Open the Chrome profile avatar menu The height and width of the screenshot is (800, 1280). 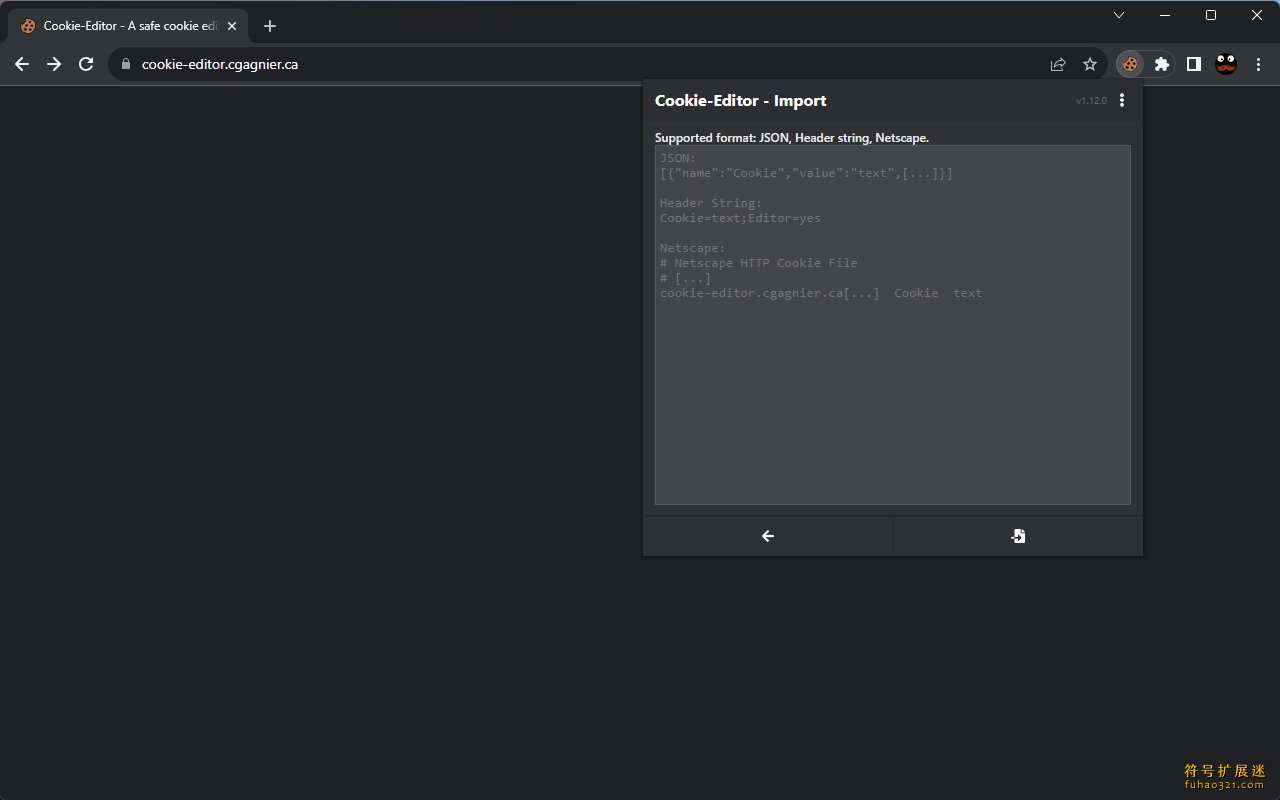[x=1226, y=64]
